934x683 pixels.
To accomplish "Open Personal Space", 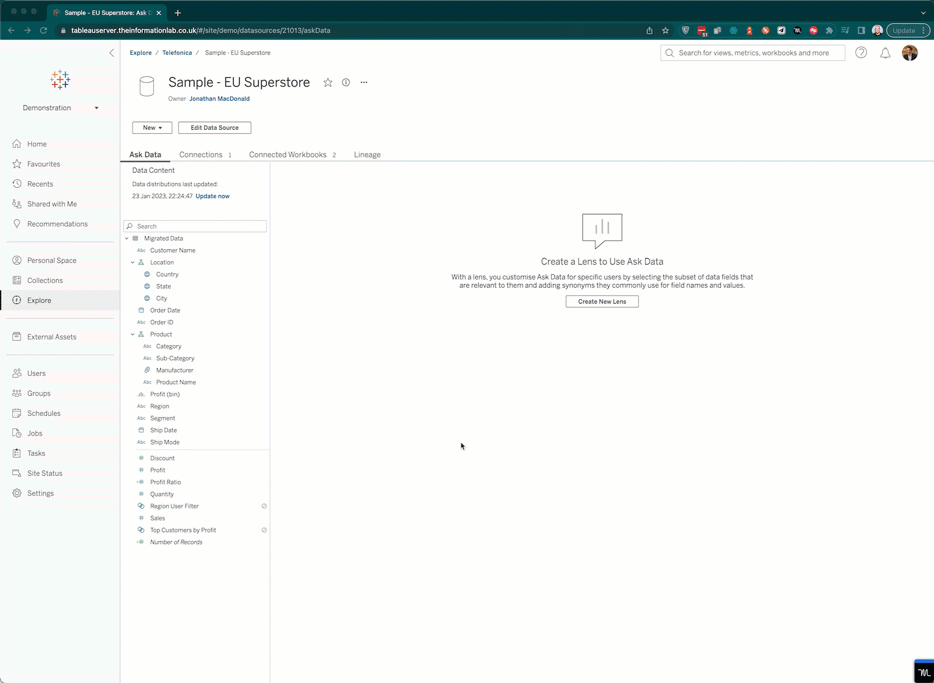I will coord(51,260).
